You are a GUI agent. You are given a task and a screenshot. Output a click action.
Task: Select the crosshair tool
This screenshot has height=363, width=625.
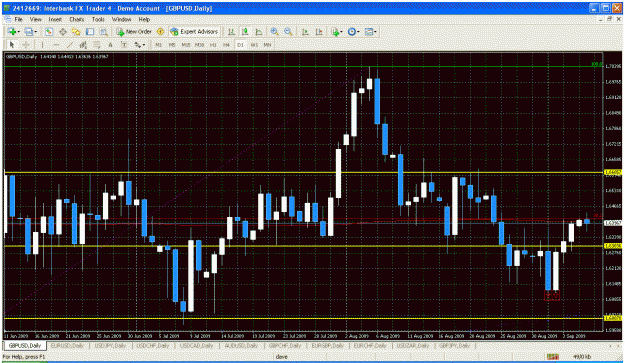point(26,45)
